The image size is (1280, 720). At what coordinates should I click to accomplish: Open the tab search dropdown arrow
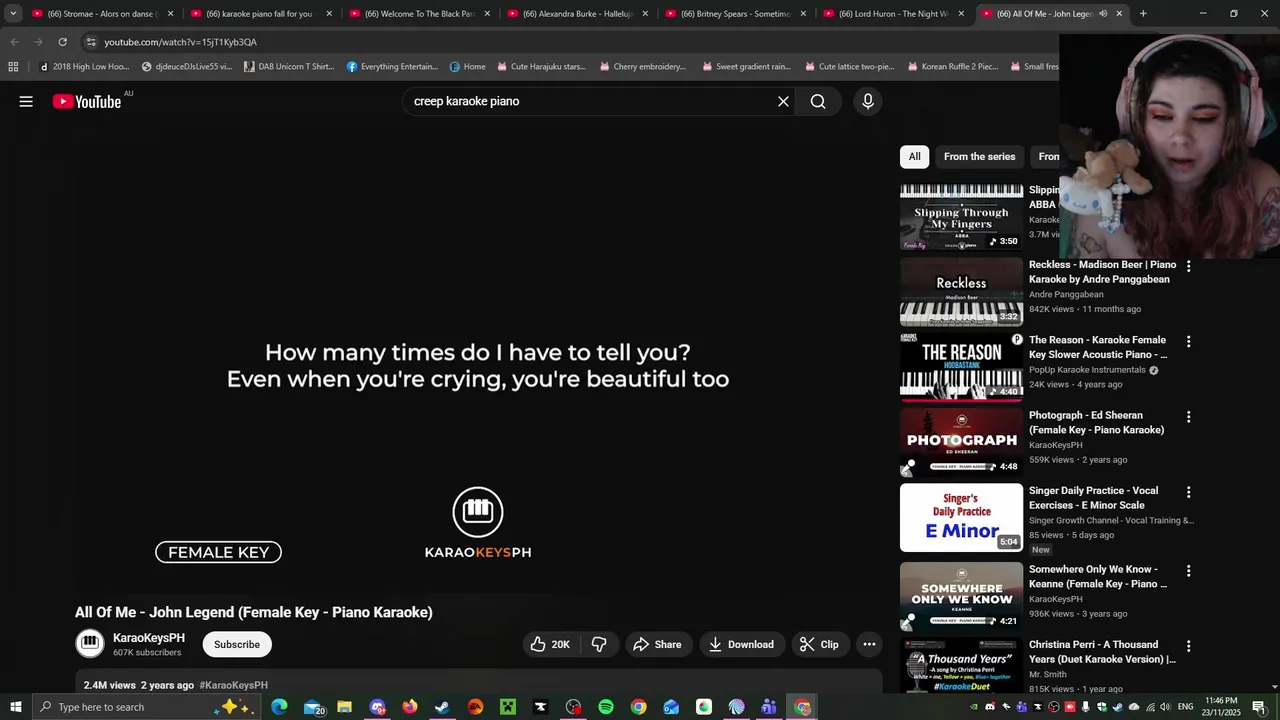(x=13, y=14)
